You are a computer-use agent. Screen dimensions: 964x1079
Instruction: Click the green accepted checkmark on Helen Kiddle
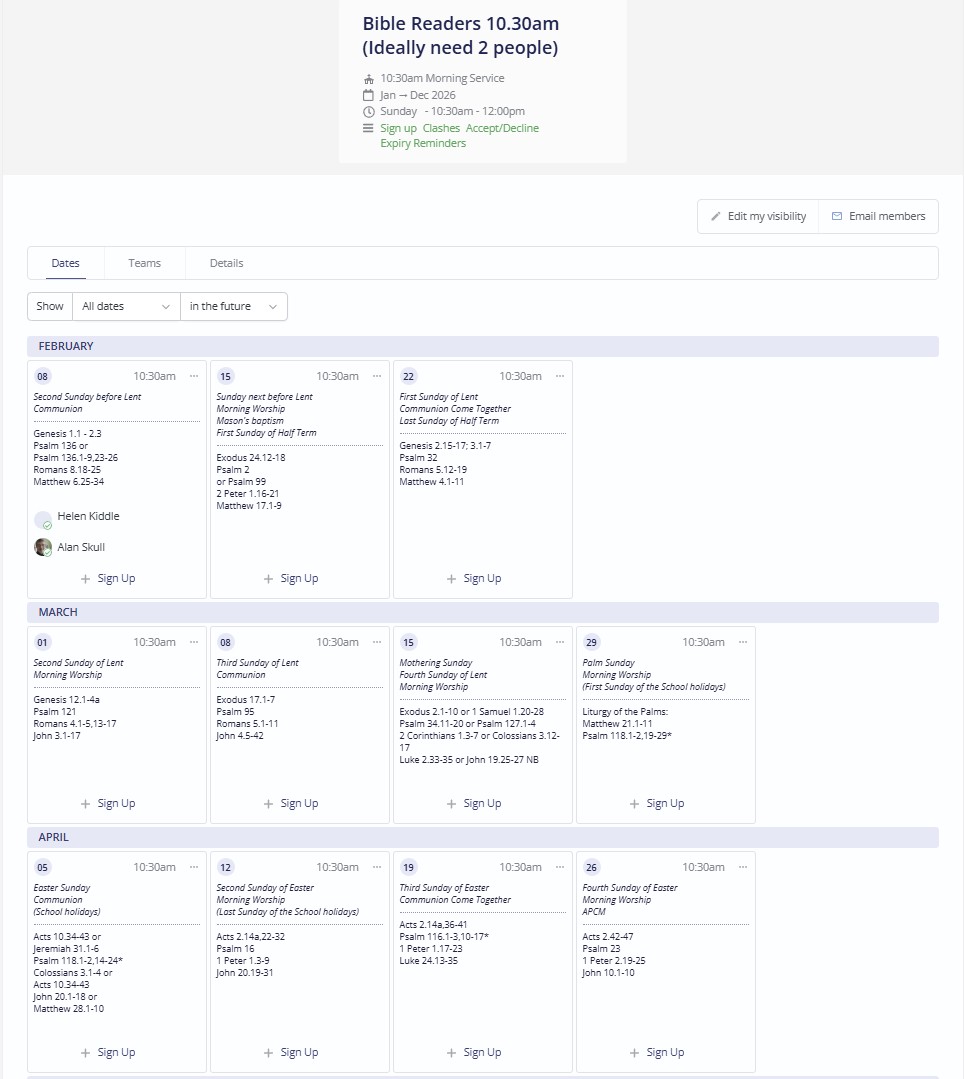click(48, 525)
